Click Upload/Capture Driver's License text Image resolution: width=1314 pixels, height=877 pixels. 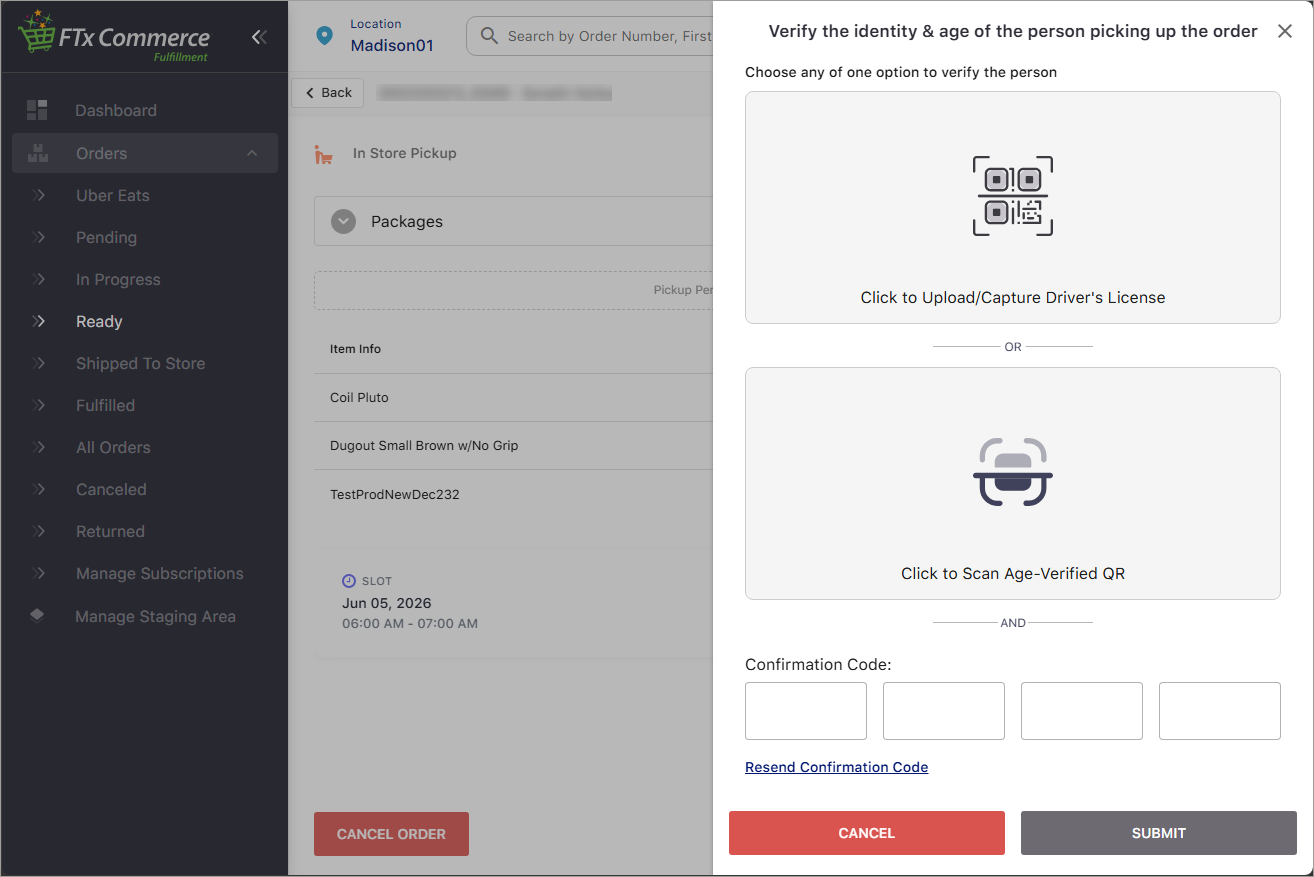click(x=1013, y=298)
